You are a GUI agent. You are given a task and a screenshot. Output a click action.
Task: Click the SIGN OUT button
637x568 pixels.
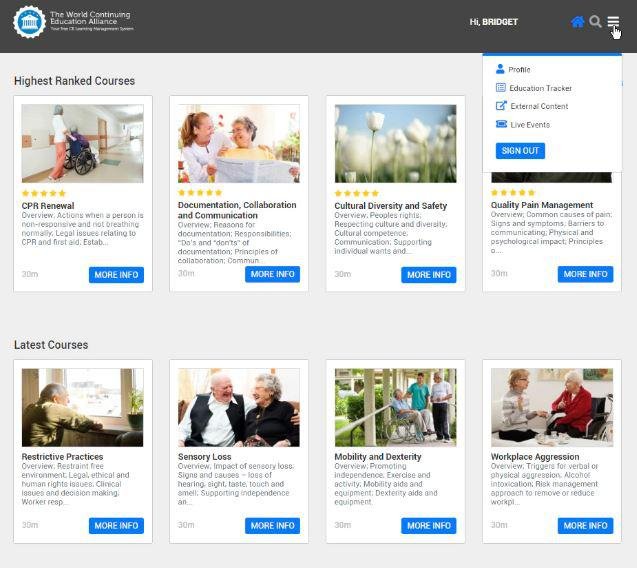(520, 151)
